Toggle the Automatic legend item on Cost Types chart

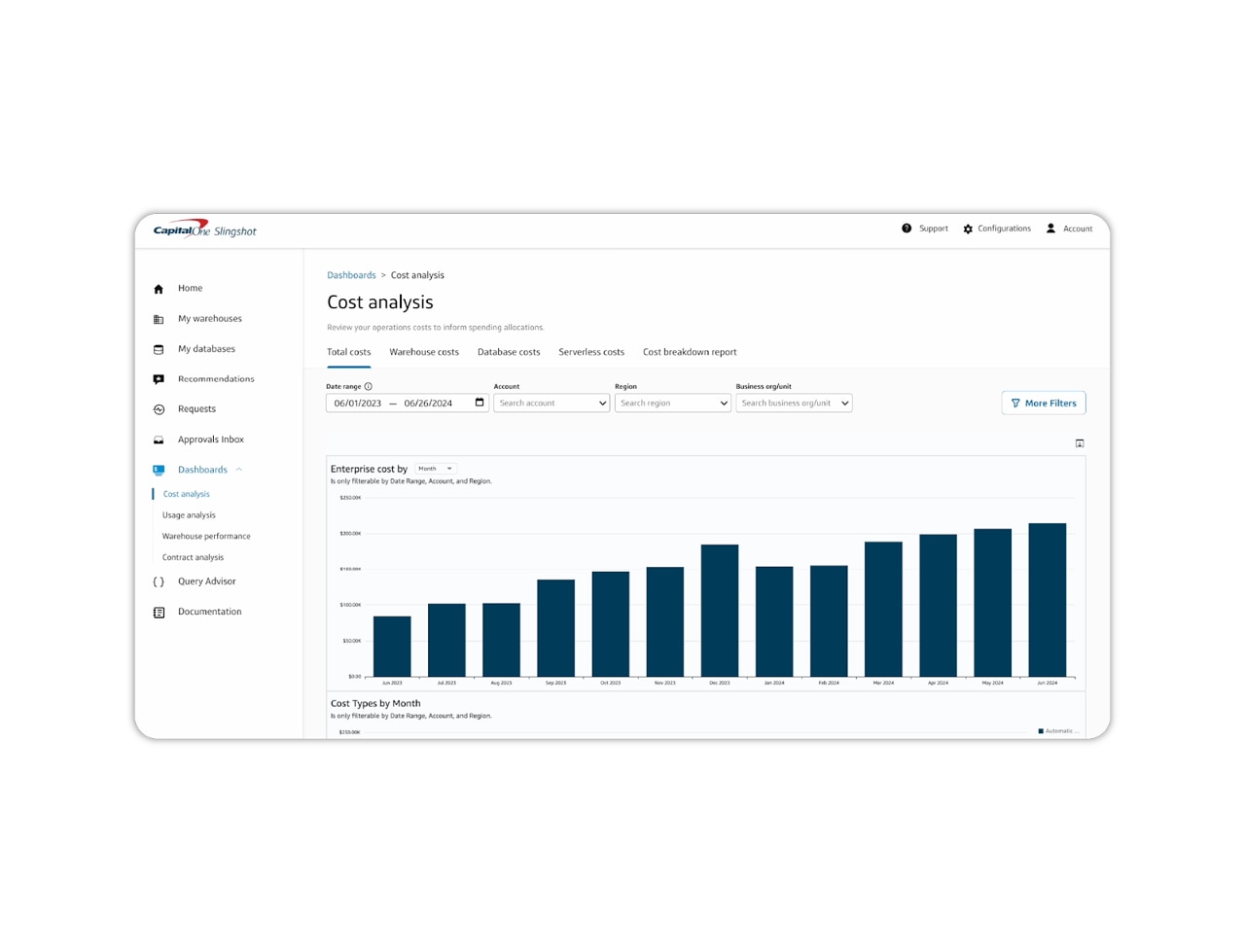[1056, 730]
